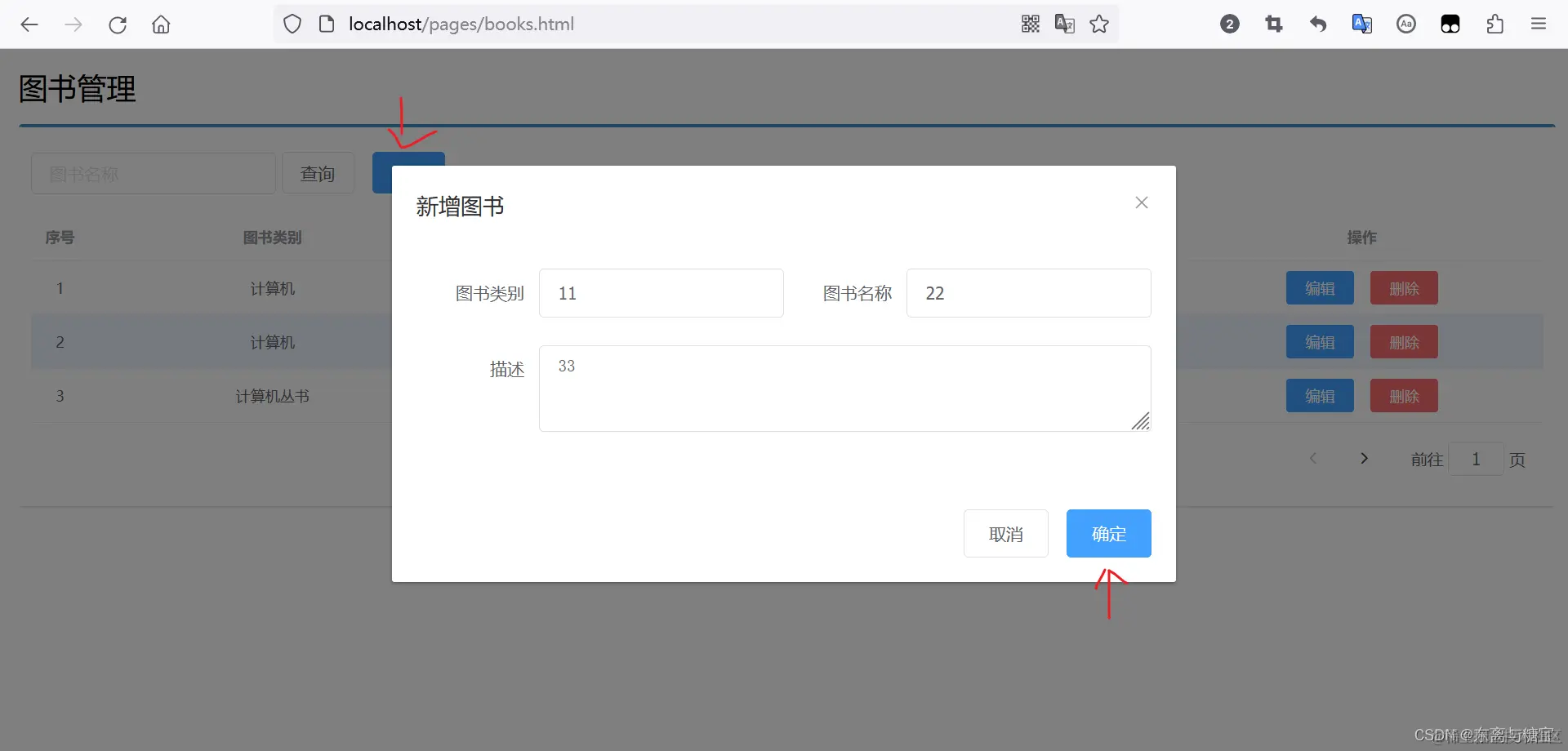Go to next page with right chevron
This screenshot has width=1568, height=751.
[x=1364, y=458]
